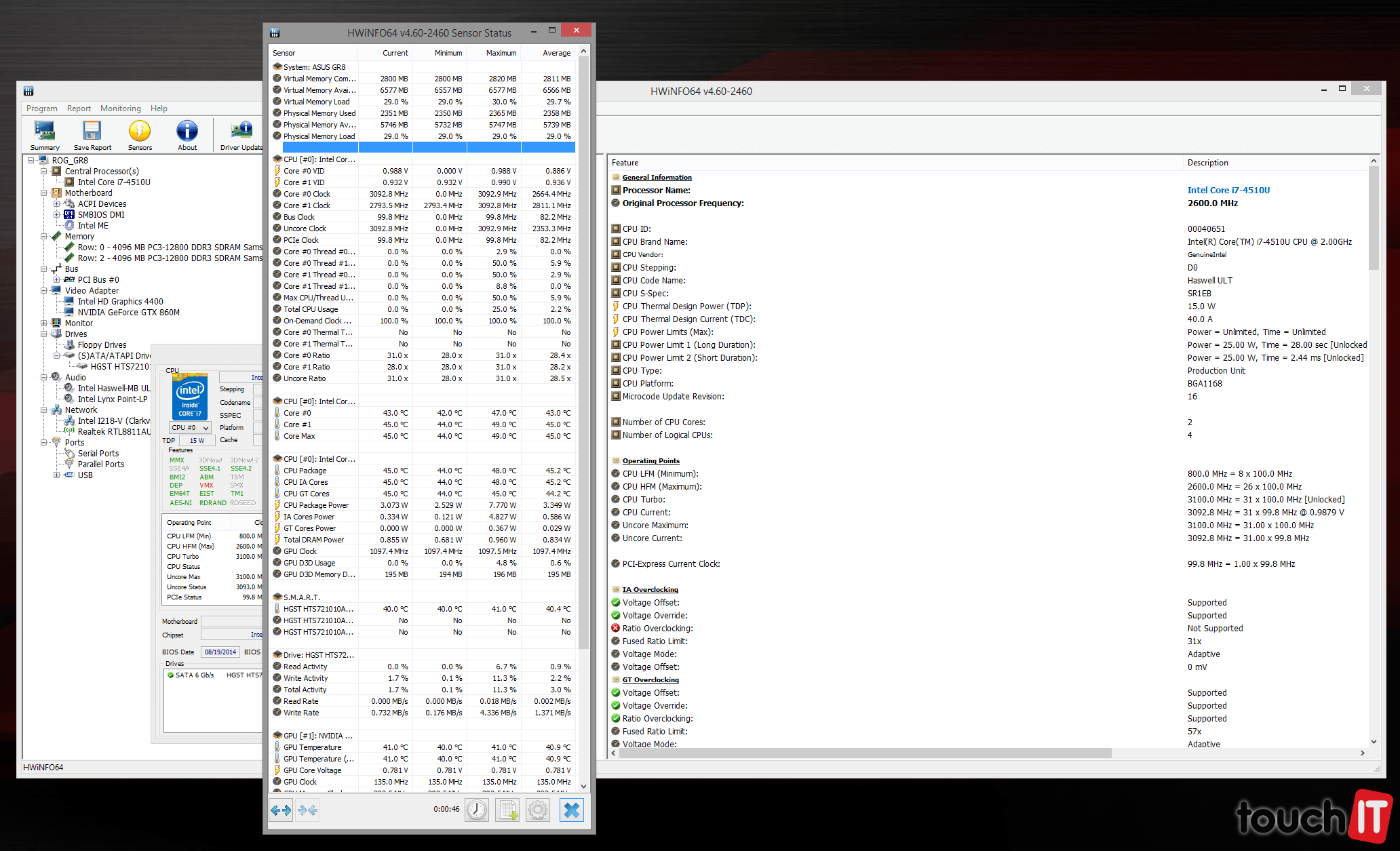Close sensors with blue X button
This screenshot has height=851, width=1400.
[572, 810]
